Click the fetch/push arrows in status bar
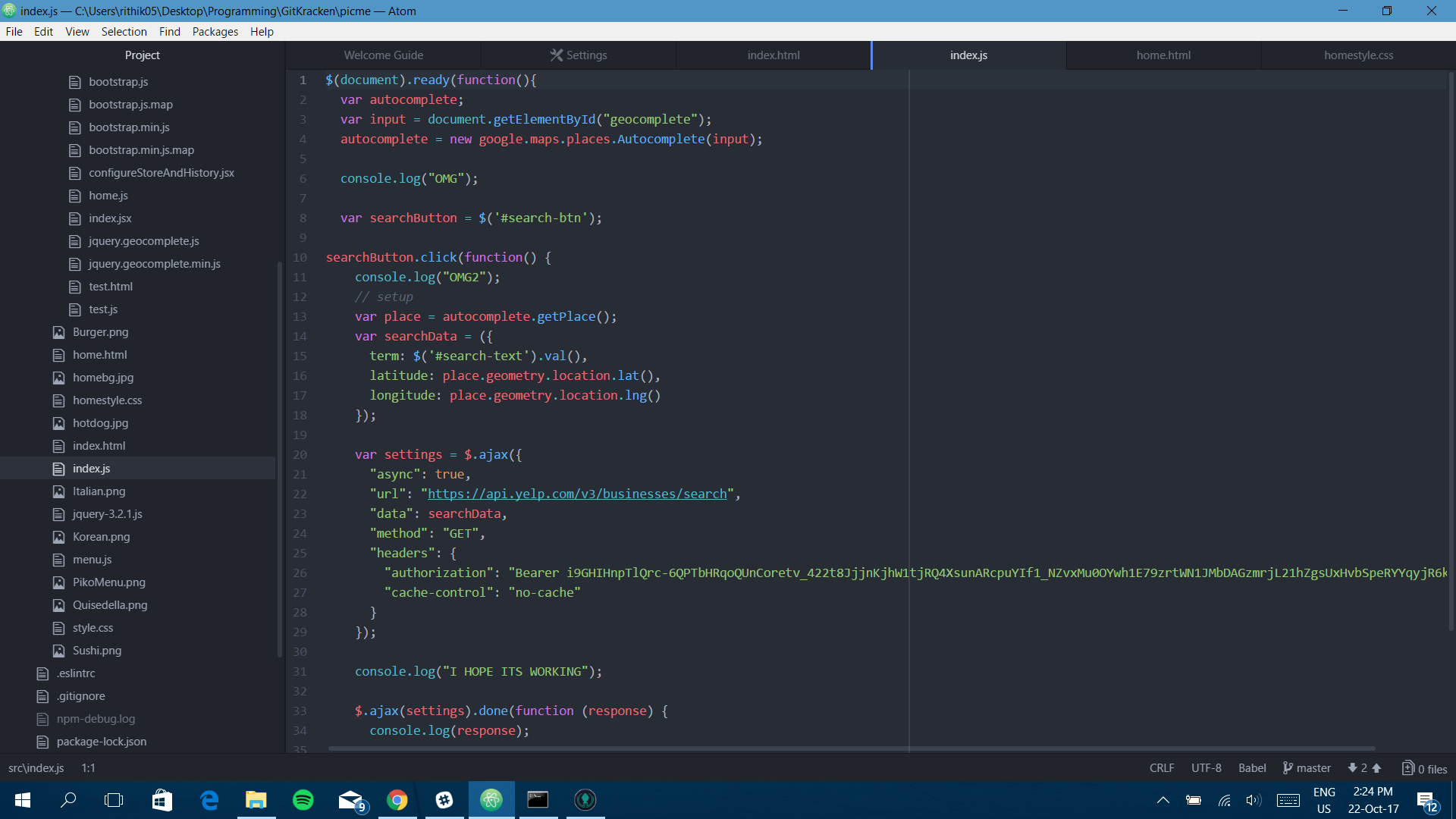 pyautogui.click(x=1364, y=768)
